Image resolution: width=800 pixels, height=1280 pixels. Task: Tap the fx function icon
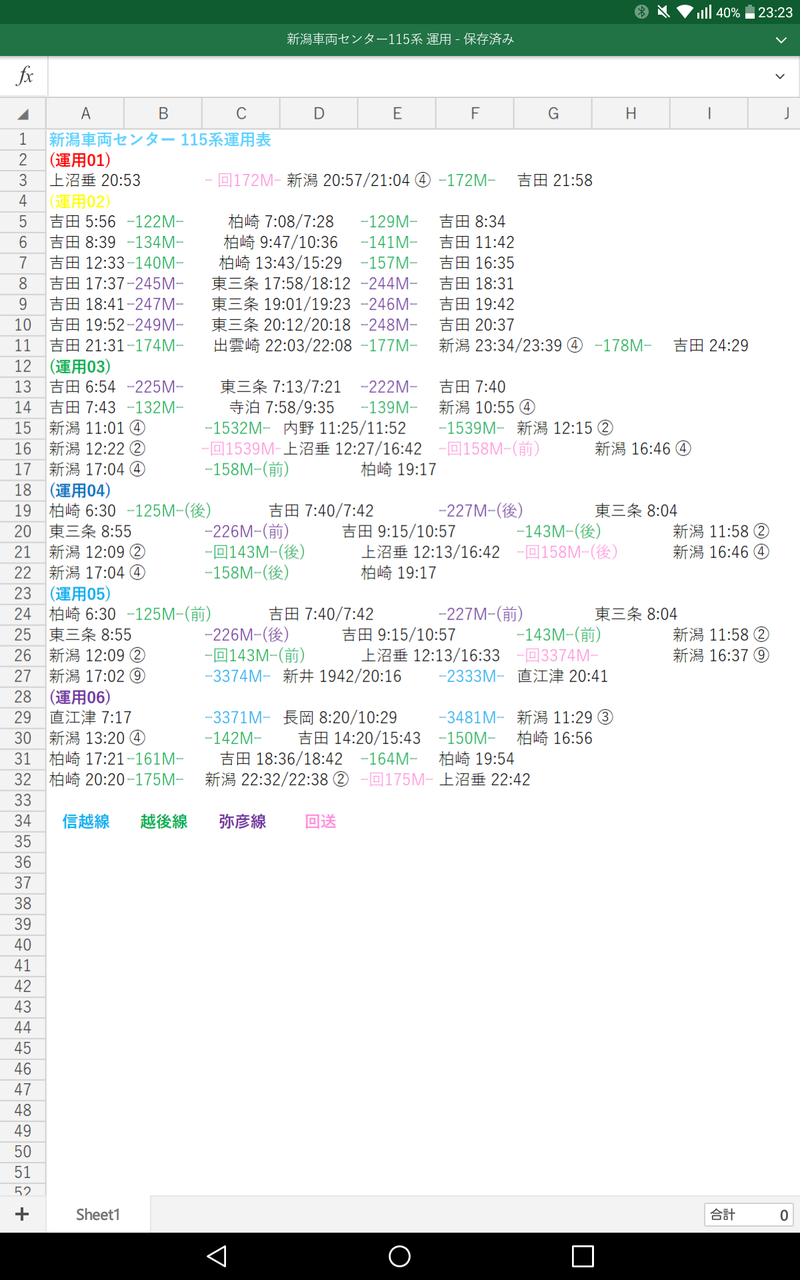25,76
